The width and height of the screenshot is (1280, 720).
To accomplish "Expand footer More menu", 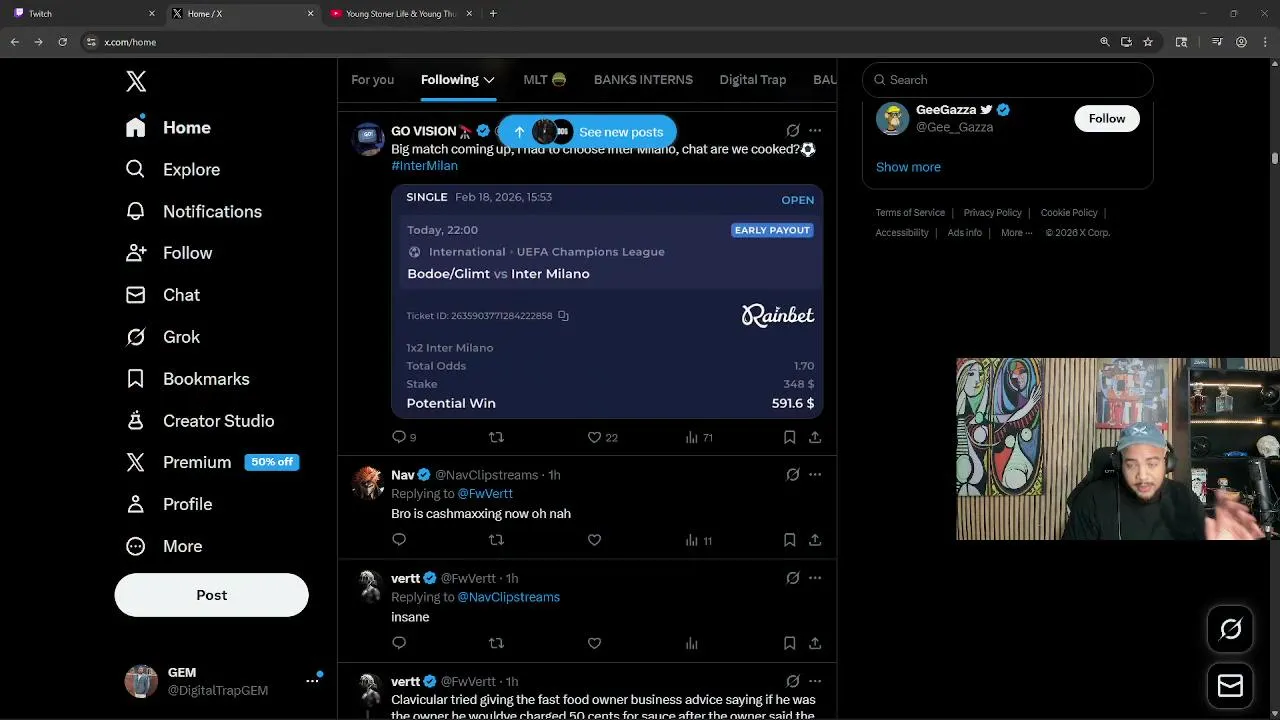I will tap(1016, 233).
